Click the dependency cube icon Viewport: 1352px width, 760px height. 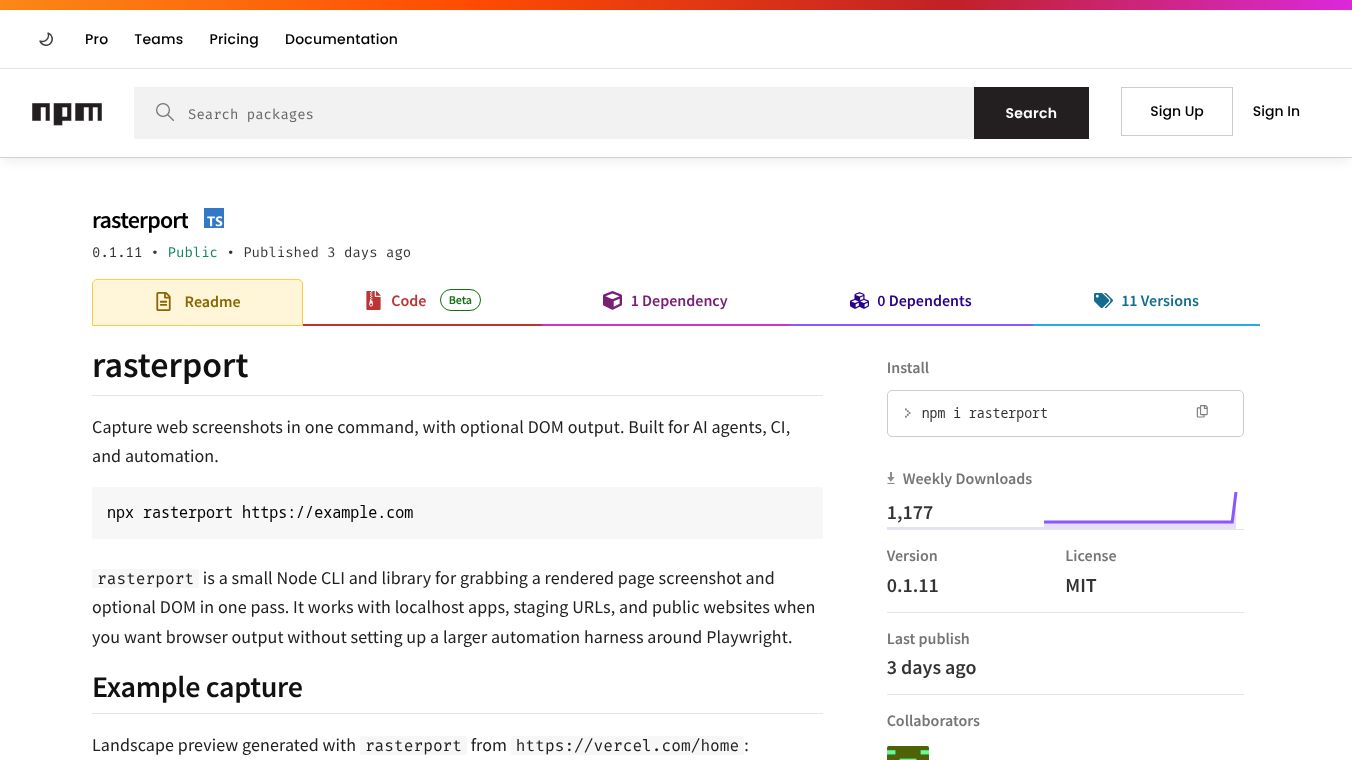612,300
